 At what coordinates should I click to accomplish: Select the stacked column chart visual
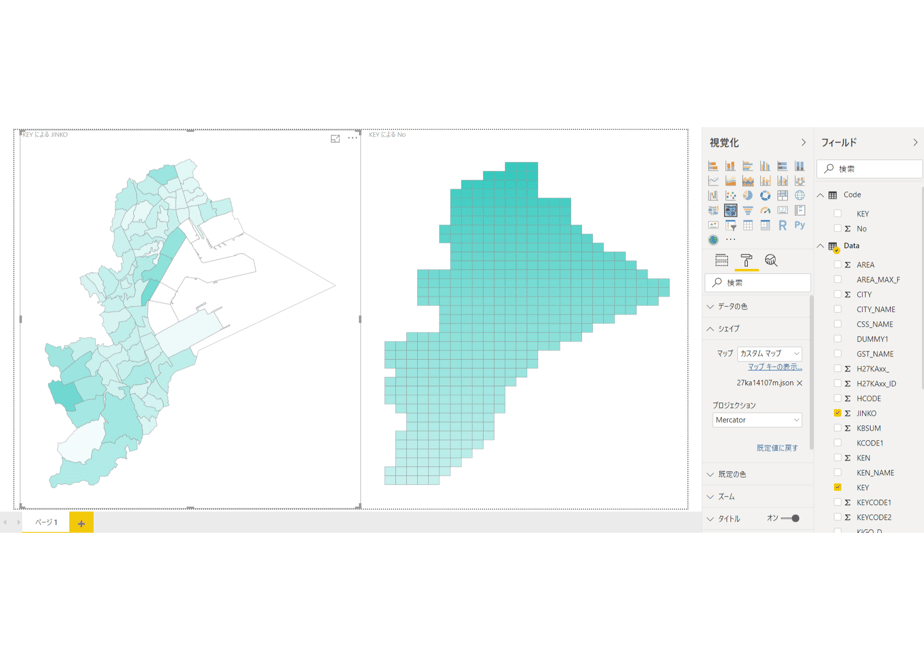pos(730,166)
